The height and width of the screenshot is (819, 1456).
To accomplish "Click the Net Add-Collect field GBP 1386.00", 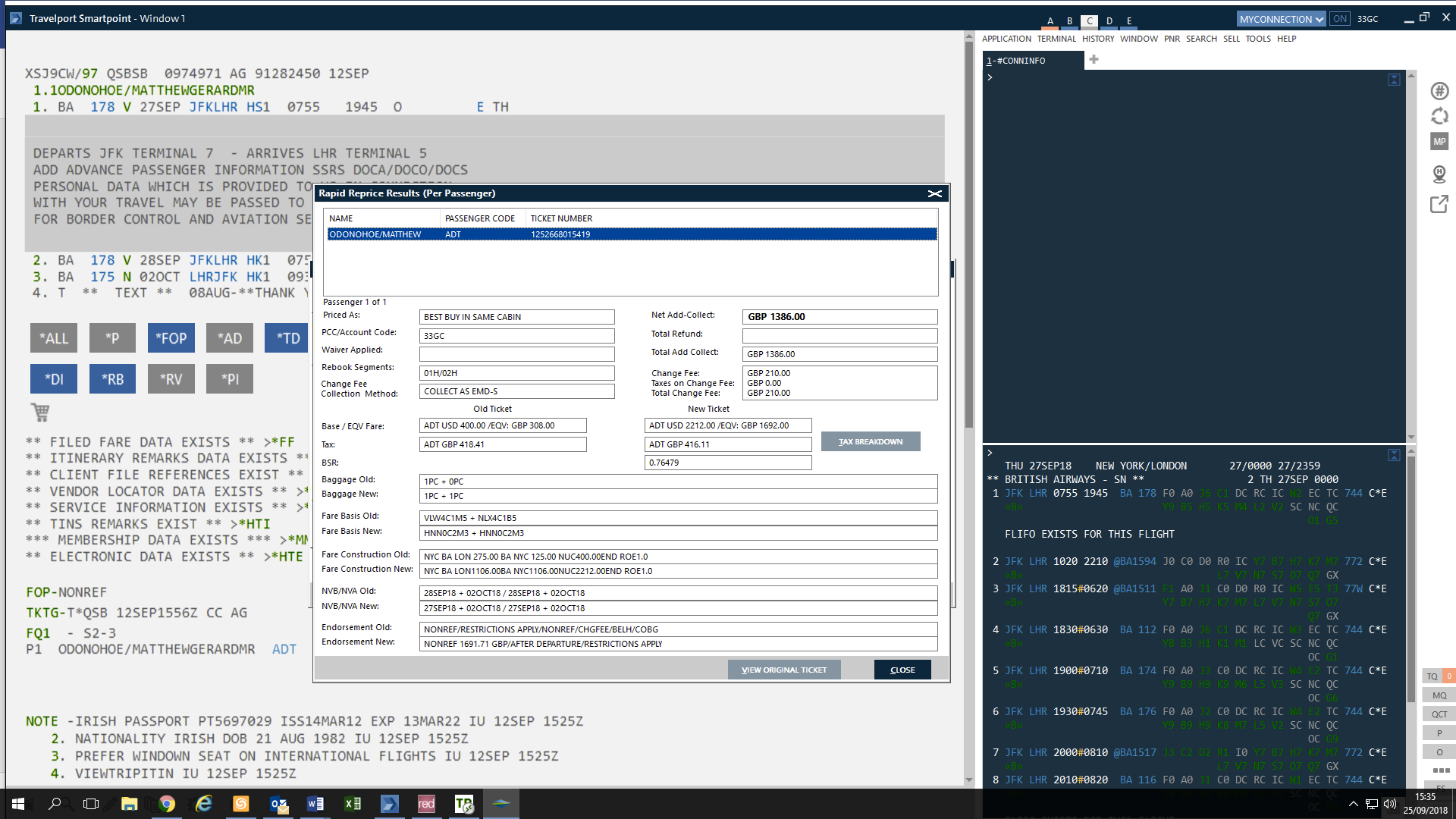I will pyautogui.click(x=839, y=317).
